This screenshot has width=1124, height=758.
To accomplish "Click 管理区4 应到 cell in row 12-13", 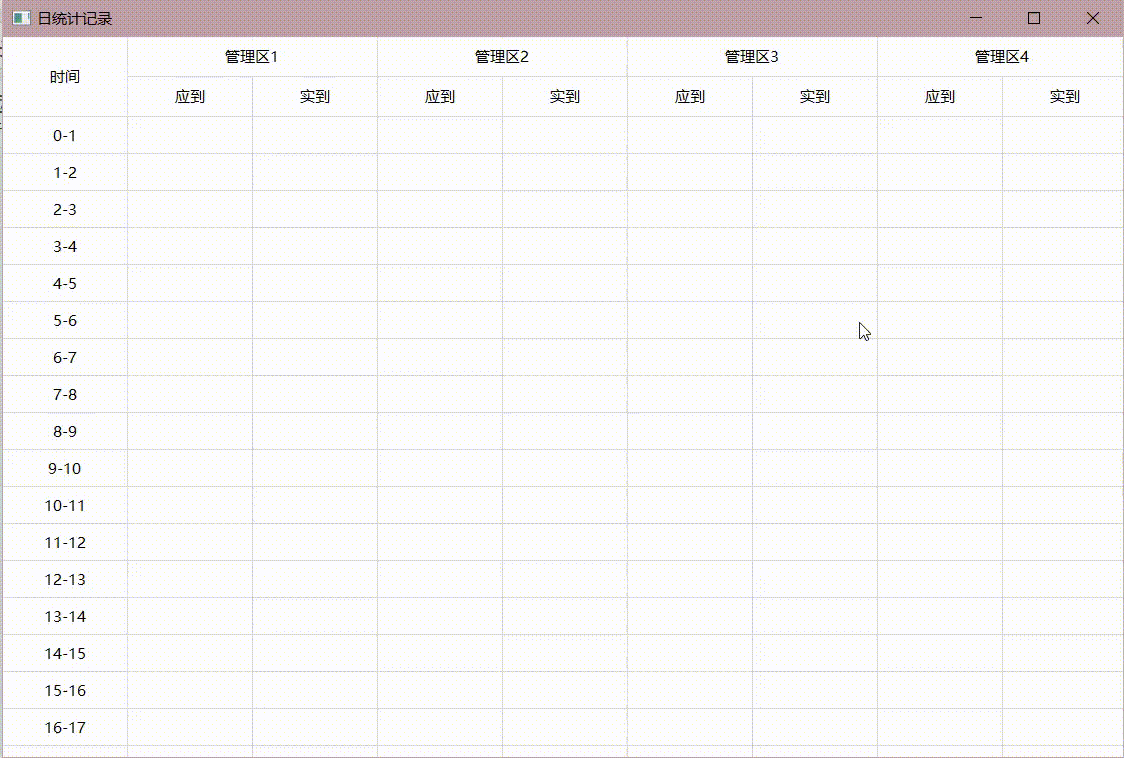I will coord(940,579).
